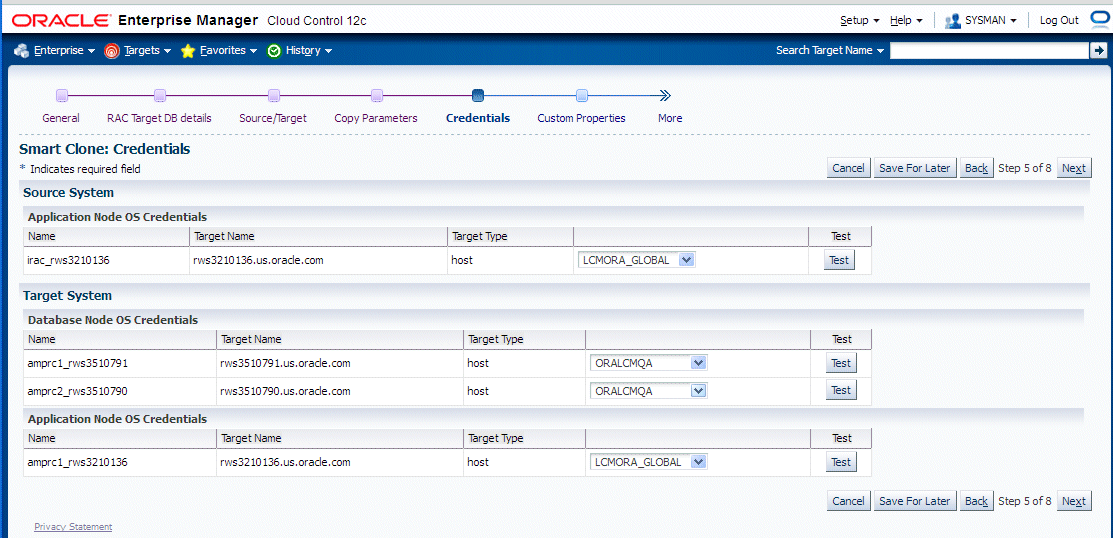This screenshot has width=1113, height=538.
Task: Click the bottom Save For Later button
Action: pos(914,501)
